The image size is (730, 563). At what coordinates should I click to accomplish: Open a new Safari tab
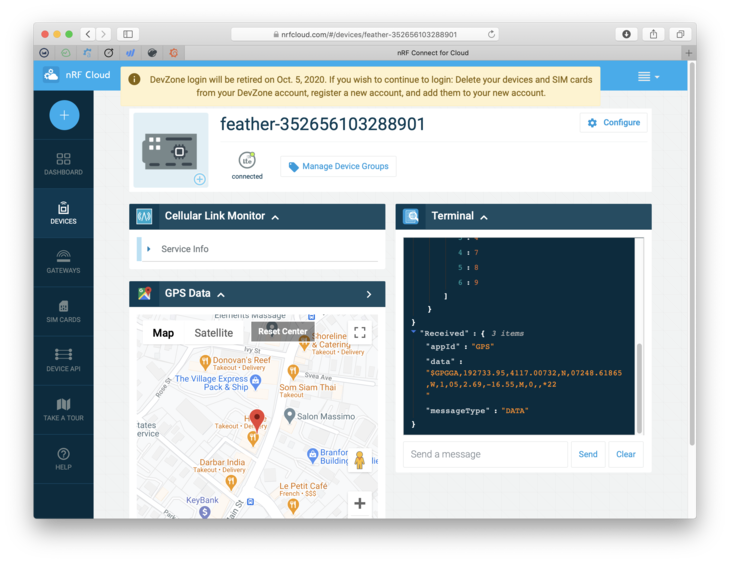click(689, 53)
